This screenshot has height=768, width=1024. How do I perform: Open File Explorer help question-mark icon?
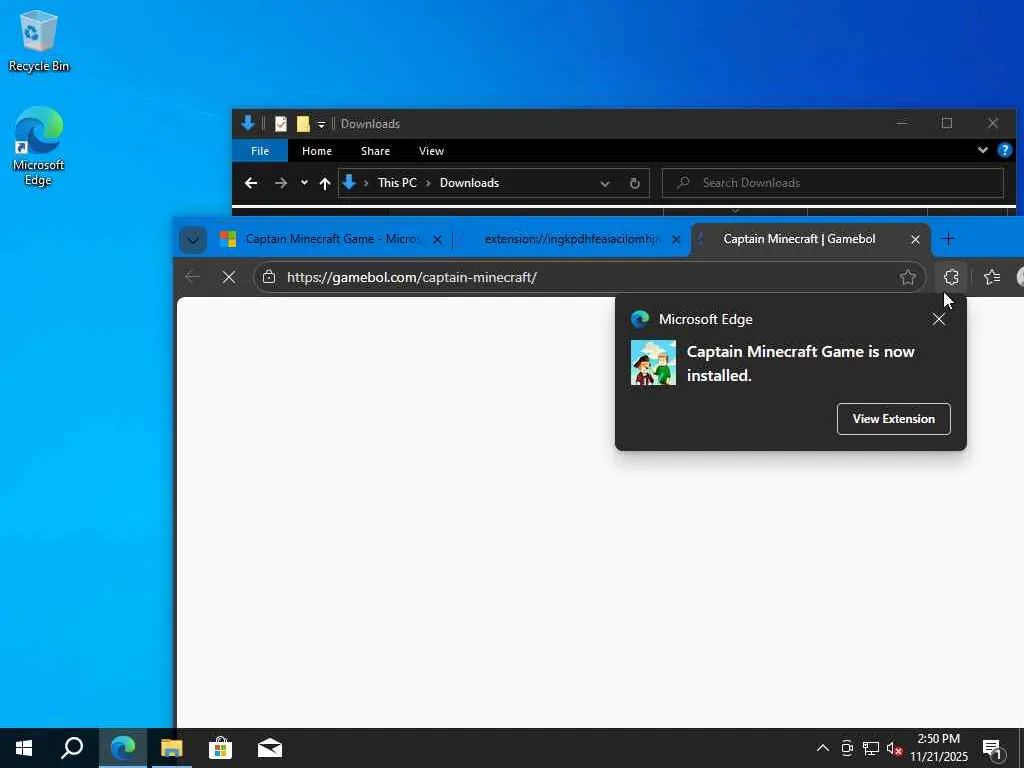[x=1004, y=150]
